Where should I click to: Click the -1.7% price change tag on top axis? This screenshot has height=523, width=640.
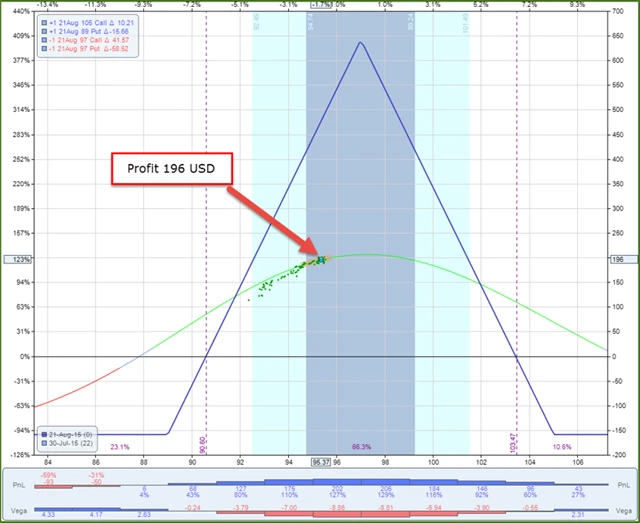[x=321, y=5]
